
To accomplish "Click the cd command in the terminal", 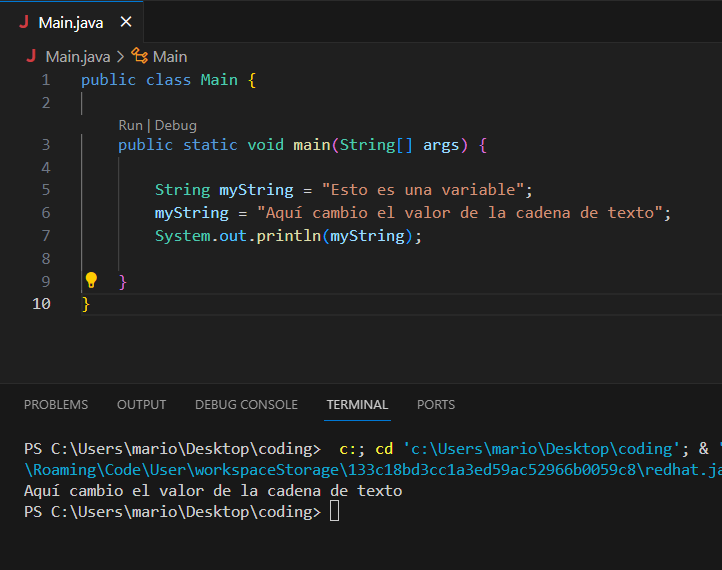I will 384,448.
